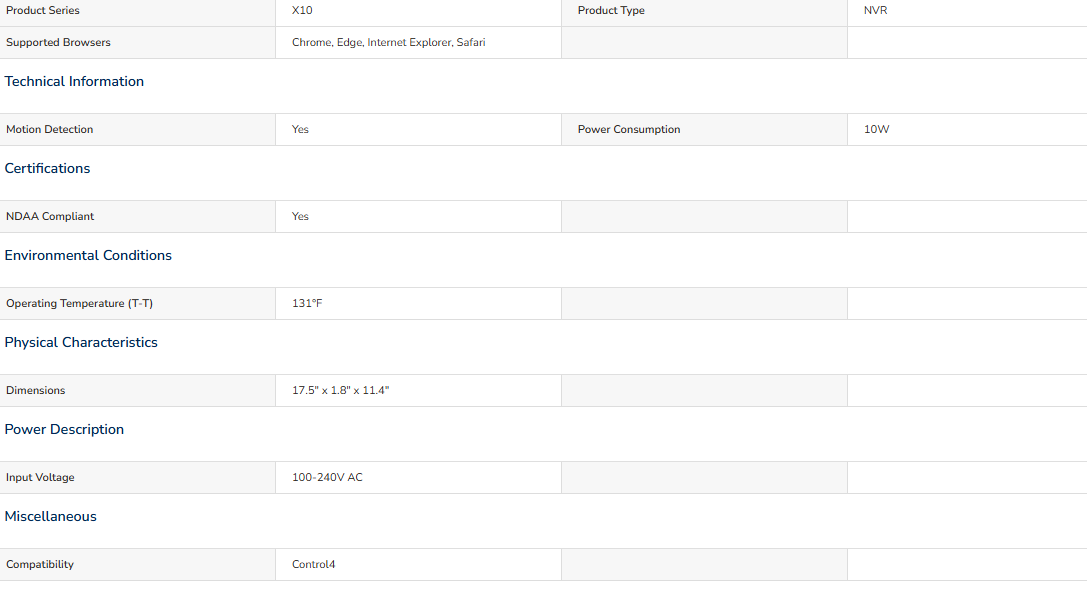Click the Technical Information section heading
1087x590 pixels.
click(x=74, y=81)
